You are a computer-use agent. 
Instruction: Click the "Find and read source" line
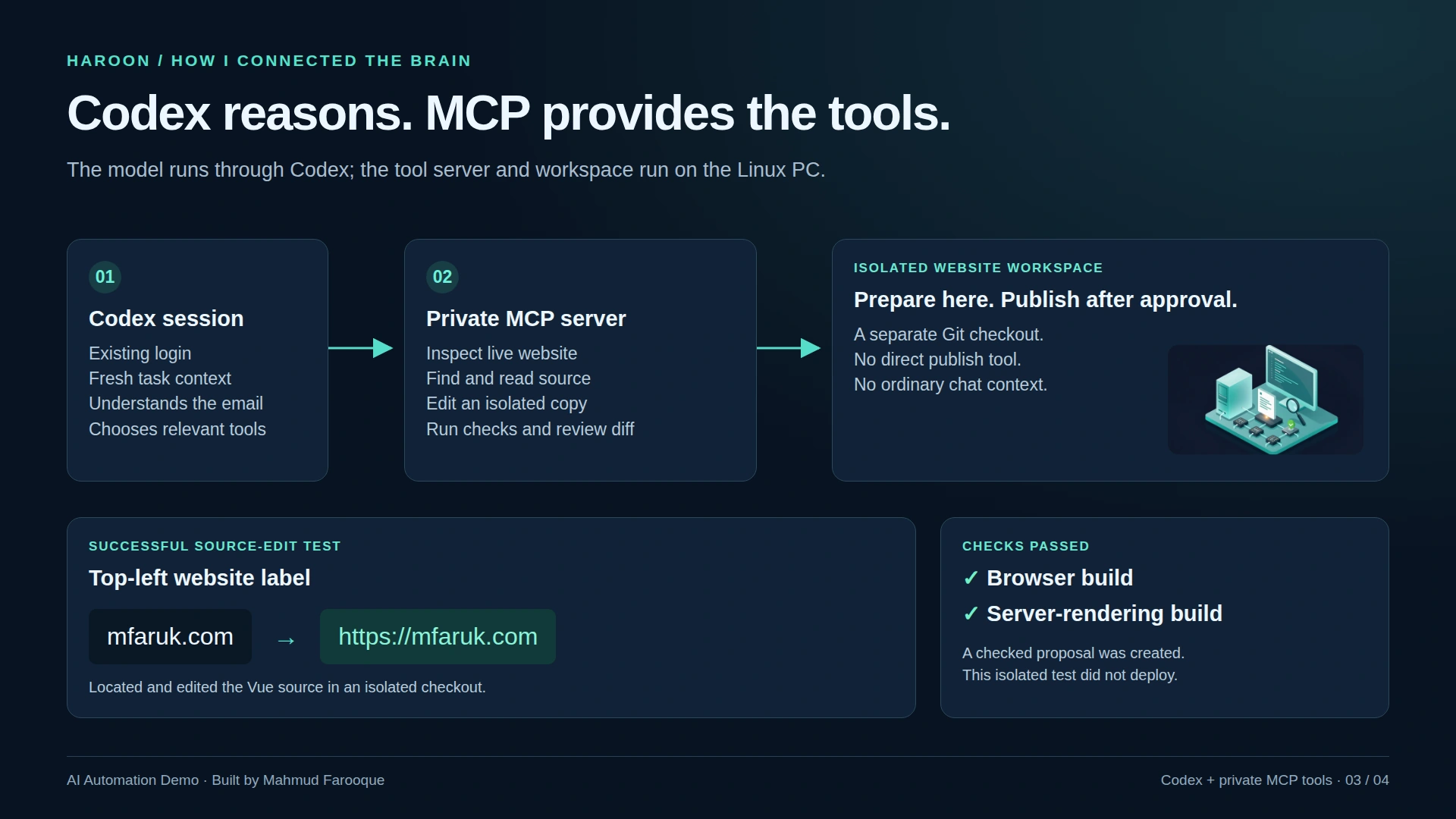click(x=508, y=378)
